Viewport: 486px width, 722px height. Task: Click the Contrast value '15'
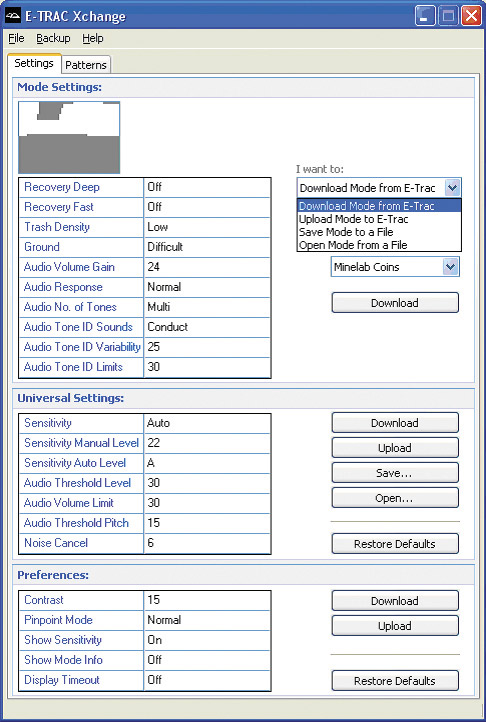(207, 600)
